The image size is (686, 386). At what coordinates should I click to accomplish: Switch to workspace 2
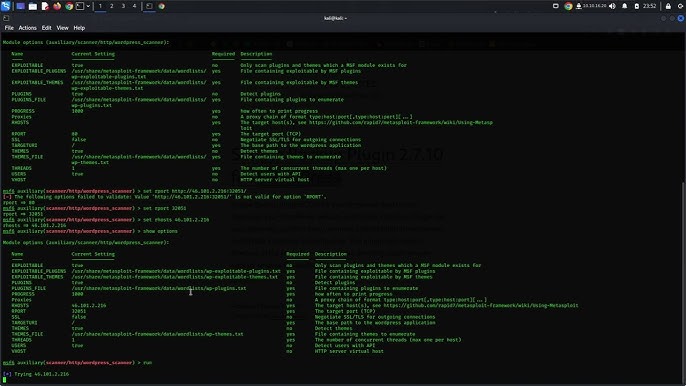(x=112, y=6)
